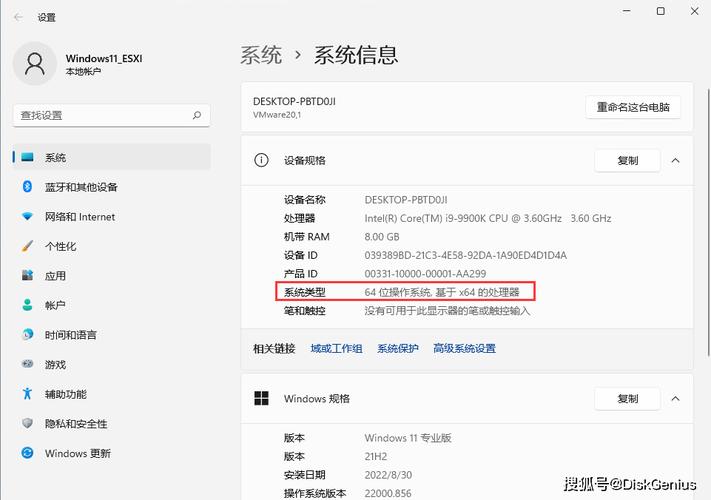The height and width of the screenshot is (500, 711).
Task: Maximize the Settings window
Action: pyautogui.click(x=661, y=11)
